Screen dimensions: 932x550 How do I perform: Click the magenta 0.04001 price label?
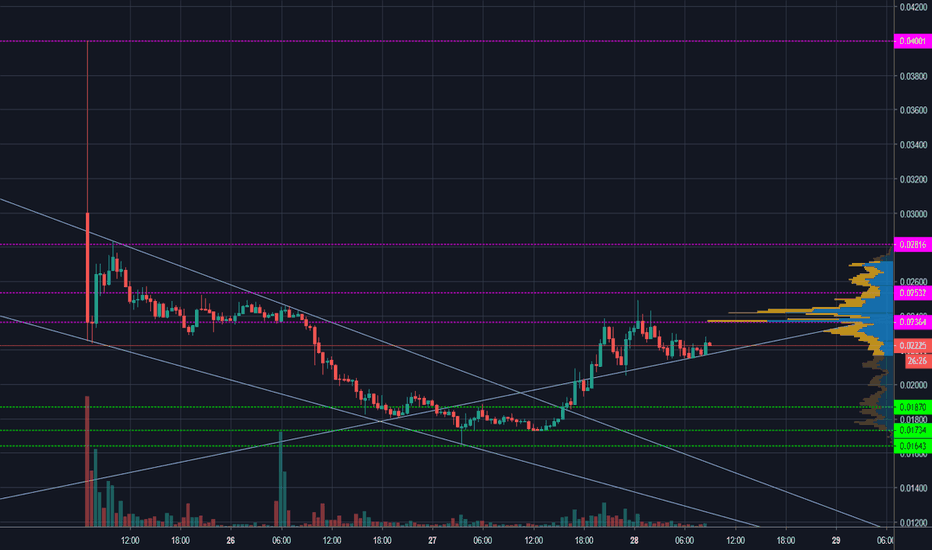912,41
